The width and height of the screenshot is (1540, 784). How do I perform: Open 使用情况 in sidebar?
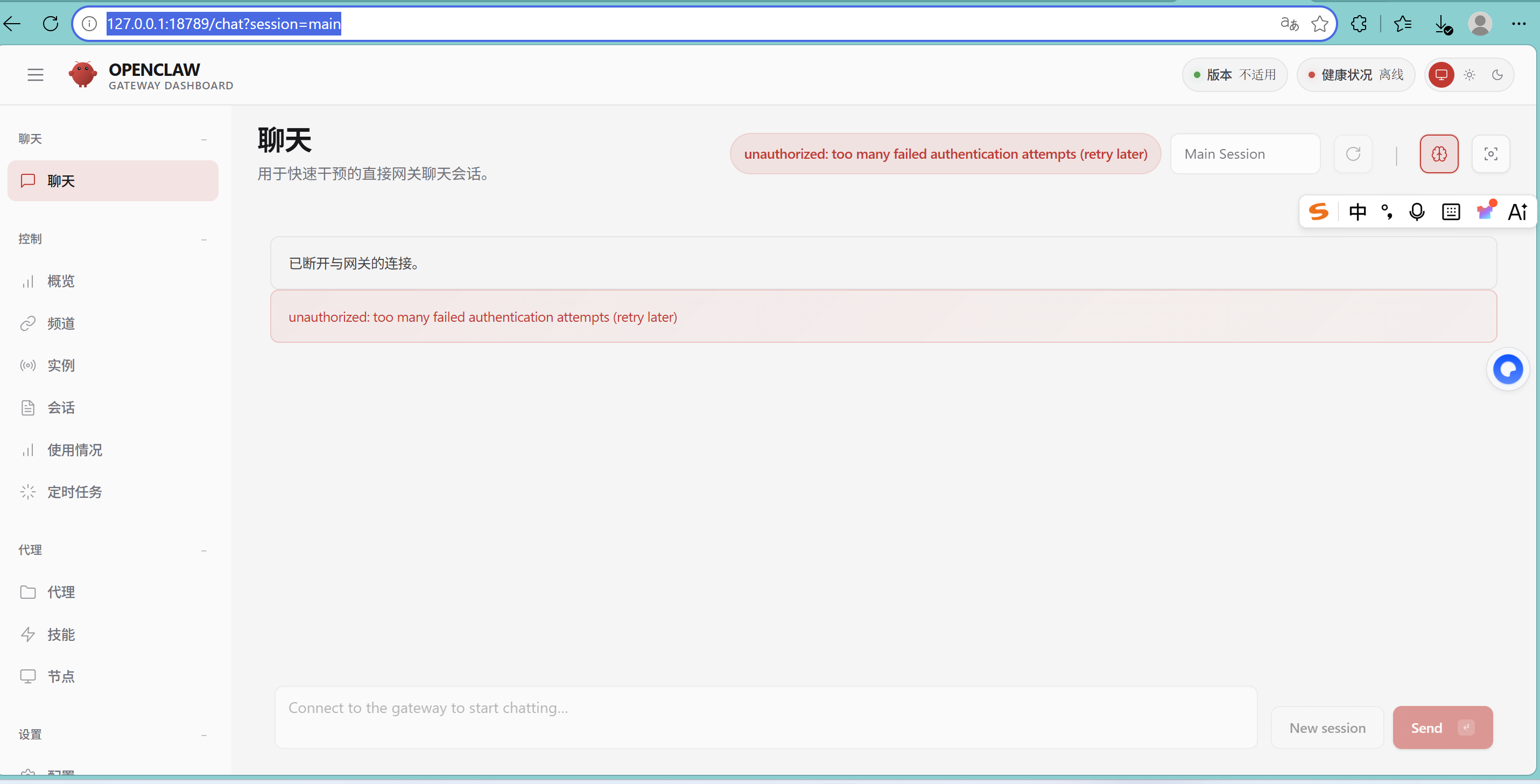point(113,450)
